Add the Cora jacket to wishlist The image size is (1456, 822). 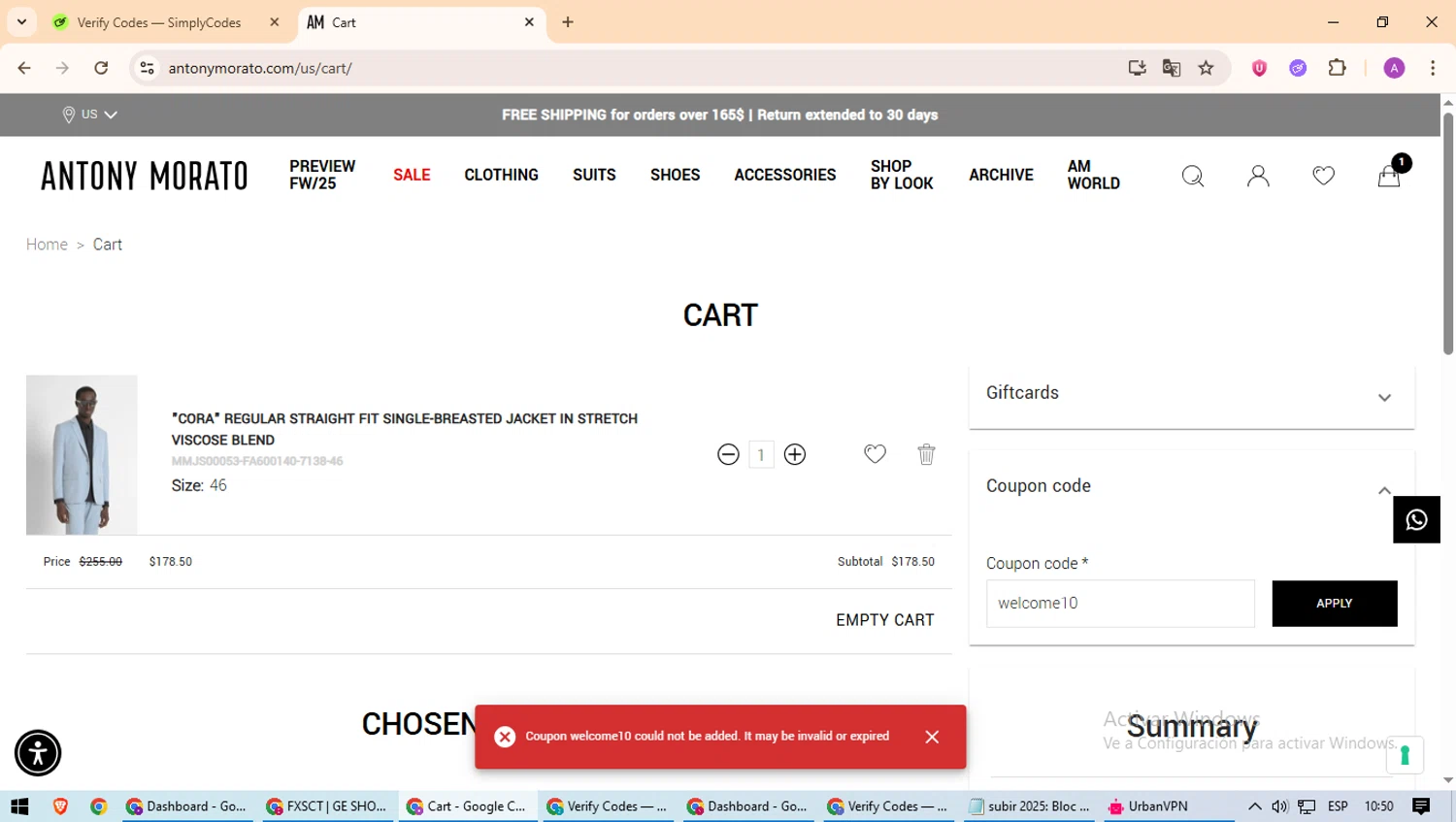(x=875, y=454)
